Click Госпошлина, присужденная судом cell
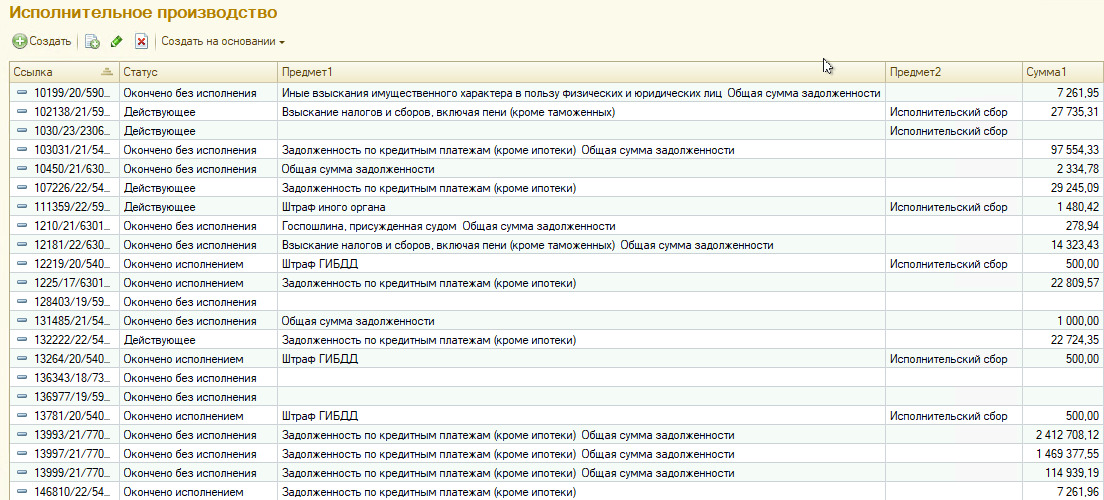 tap(370, 226)
